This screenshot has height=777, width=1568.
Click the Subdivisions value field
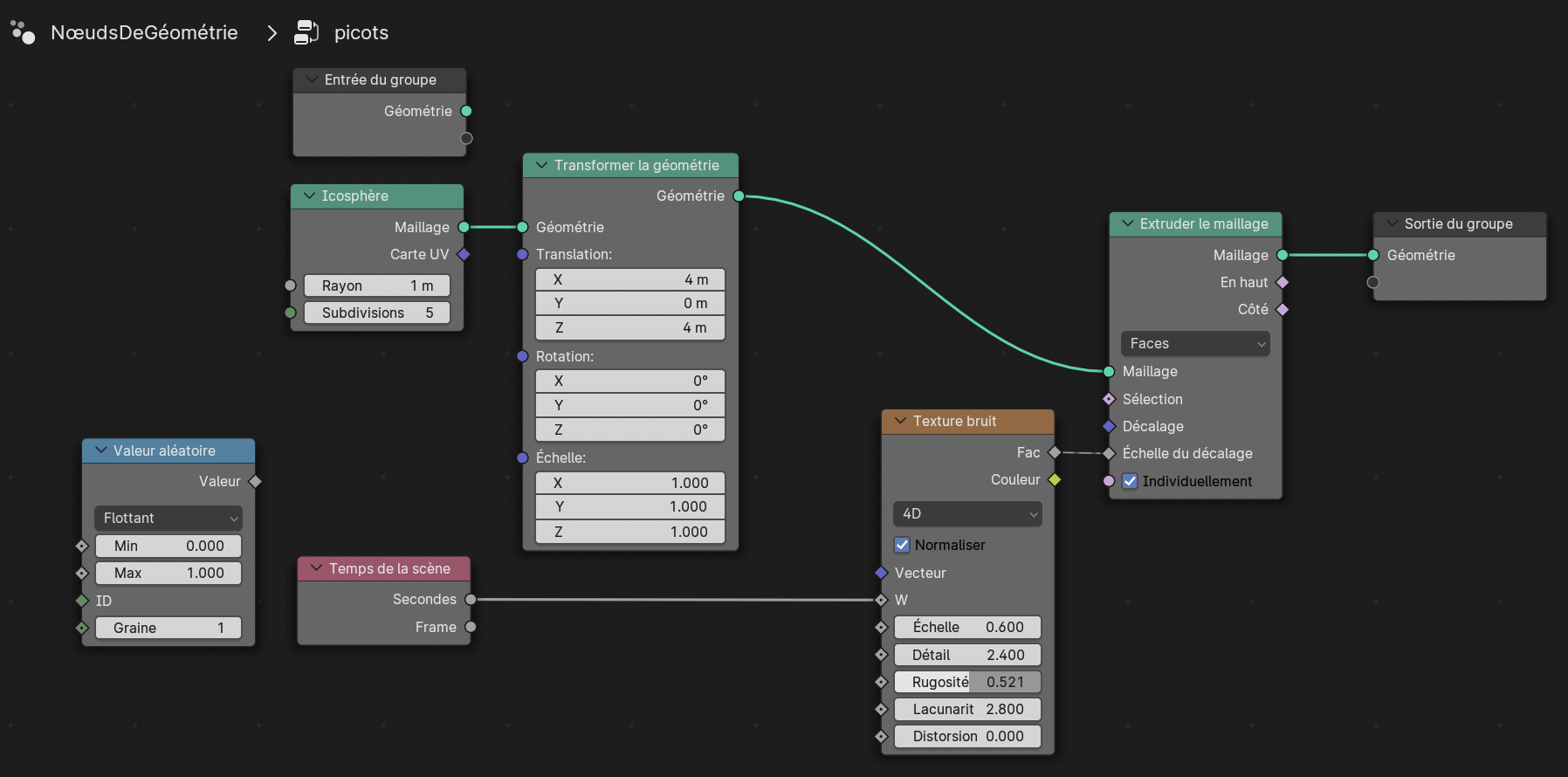tap(377, 313)
